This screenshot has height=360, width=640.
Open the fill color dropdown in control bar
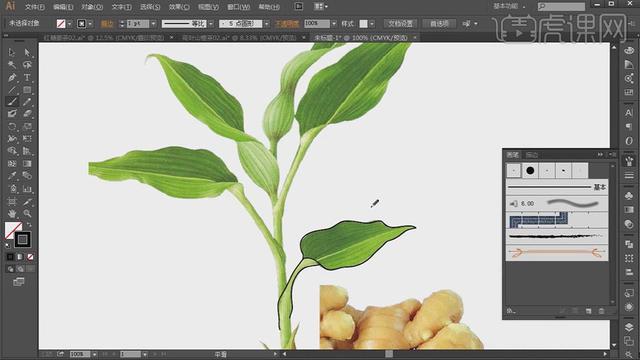coord(69,24)
